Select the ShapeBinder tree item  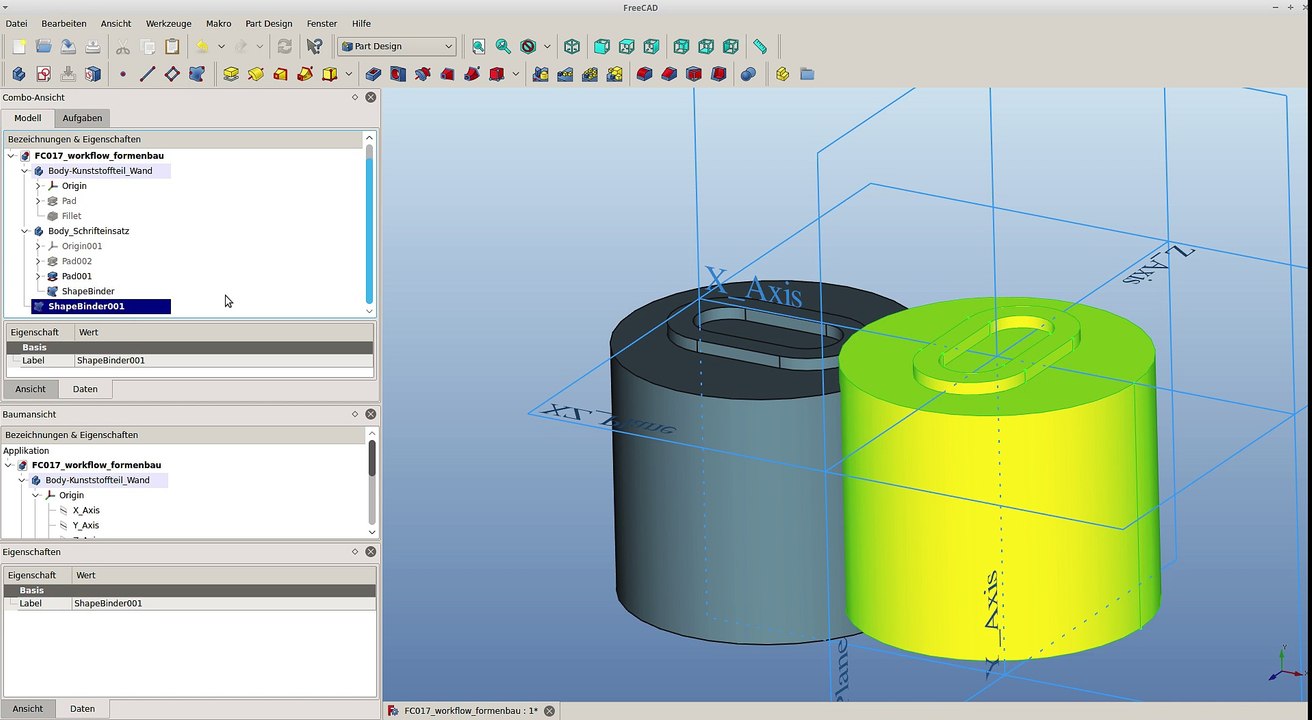point(88,291)
